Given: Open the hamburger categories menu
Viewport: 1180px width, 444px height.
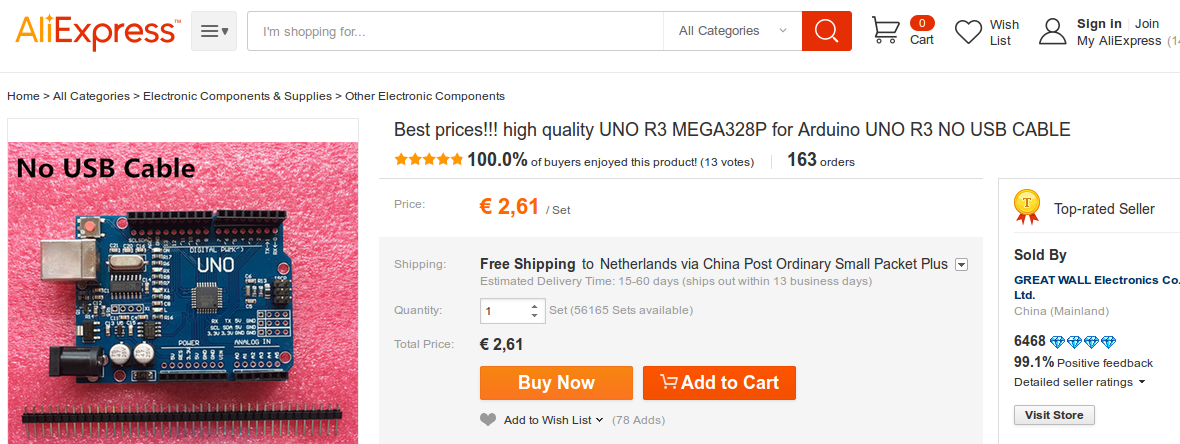Looking at the screenshot, I should (214, 31).
